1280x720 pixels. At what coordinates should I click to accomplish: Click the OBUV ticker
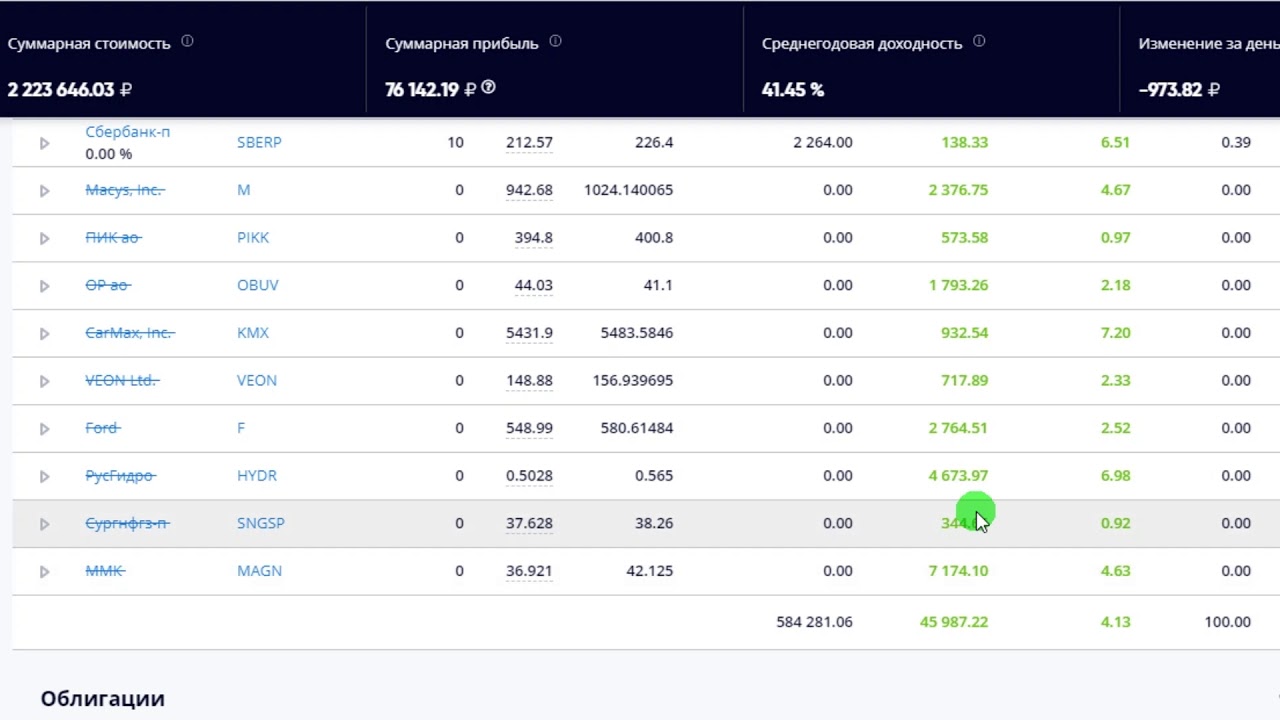point(258,285)
